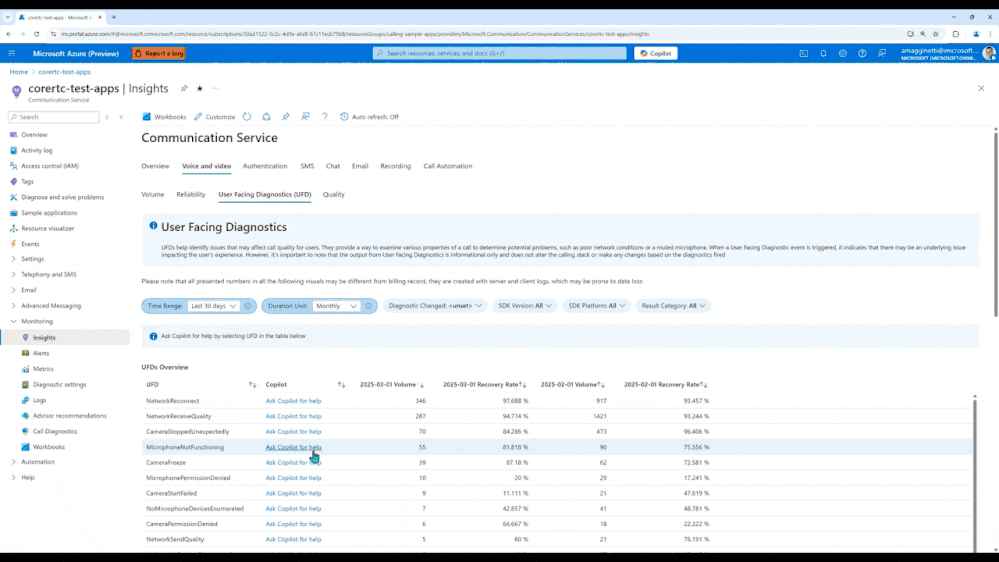Click the page's main vertical scrollbar
999x562 pixels.
pos(996,224)
